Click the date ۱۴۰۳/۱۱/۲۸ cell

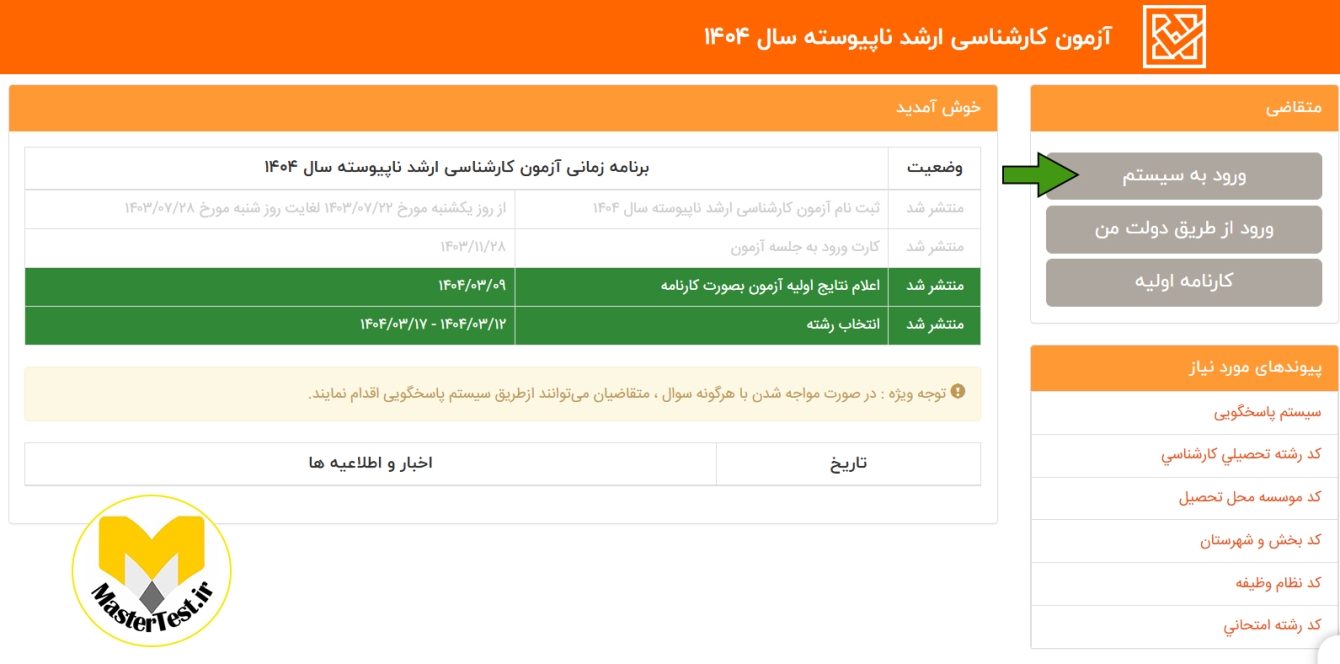pos(270,248)
